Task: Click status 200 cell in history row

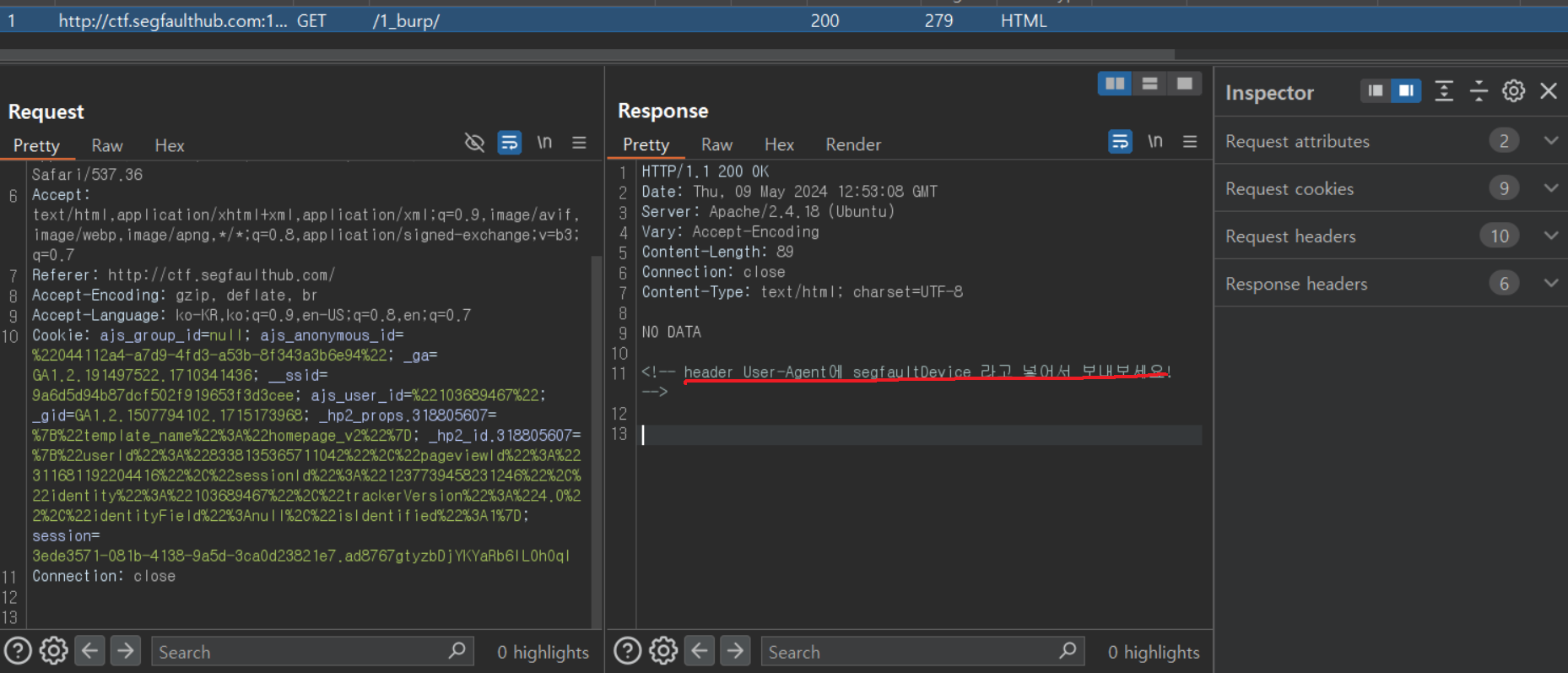Action: pyautogui.click(x=825, y=20)
